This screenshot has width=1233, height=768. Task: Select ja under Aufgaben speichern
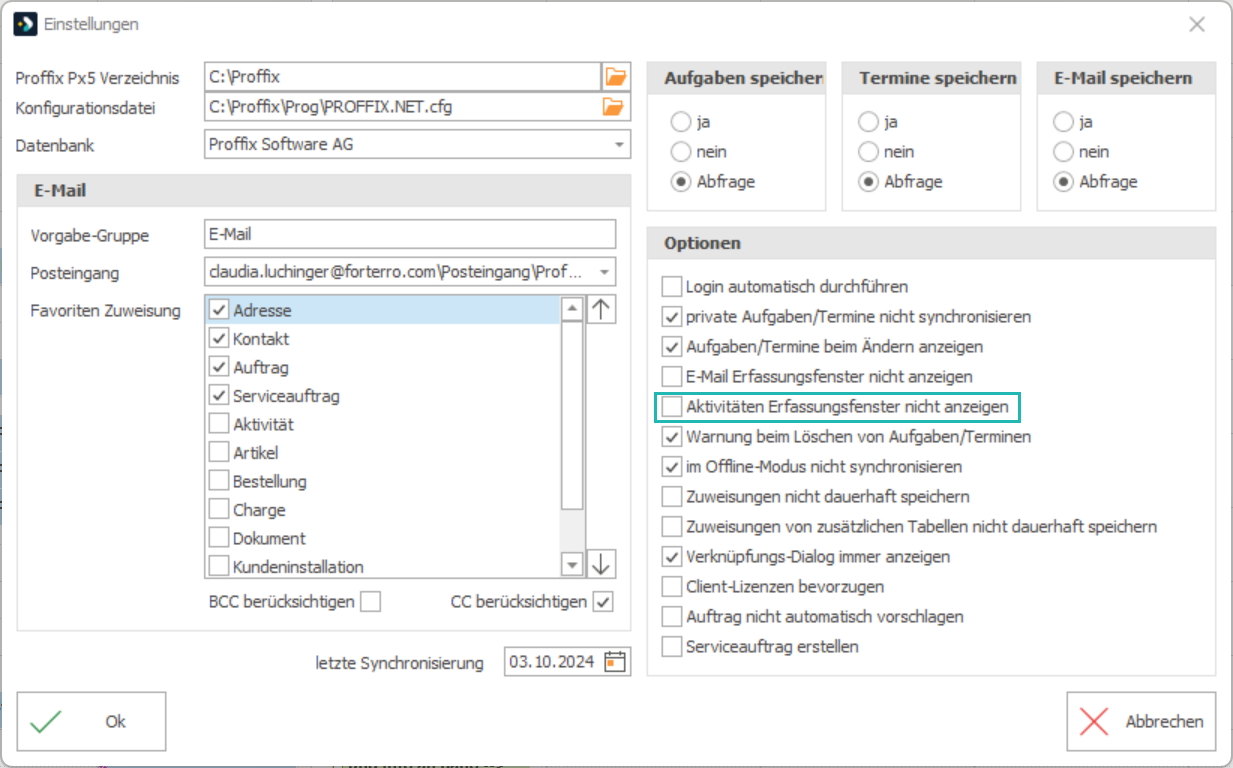pyautogui.click(x=681, y=122)
